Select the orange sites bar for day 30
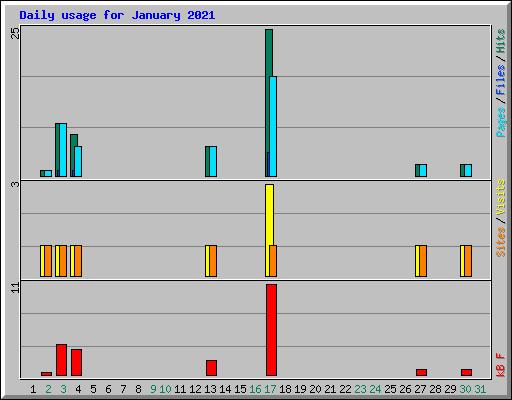Image resolution: width=512 pixels, height=400 pixels. [x=468, y=261]
